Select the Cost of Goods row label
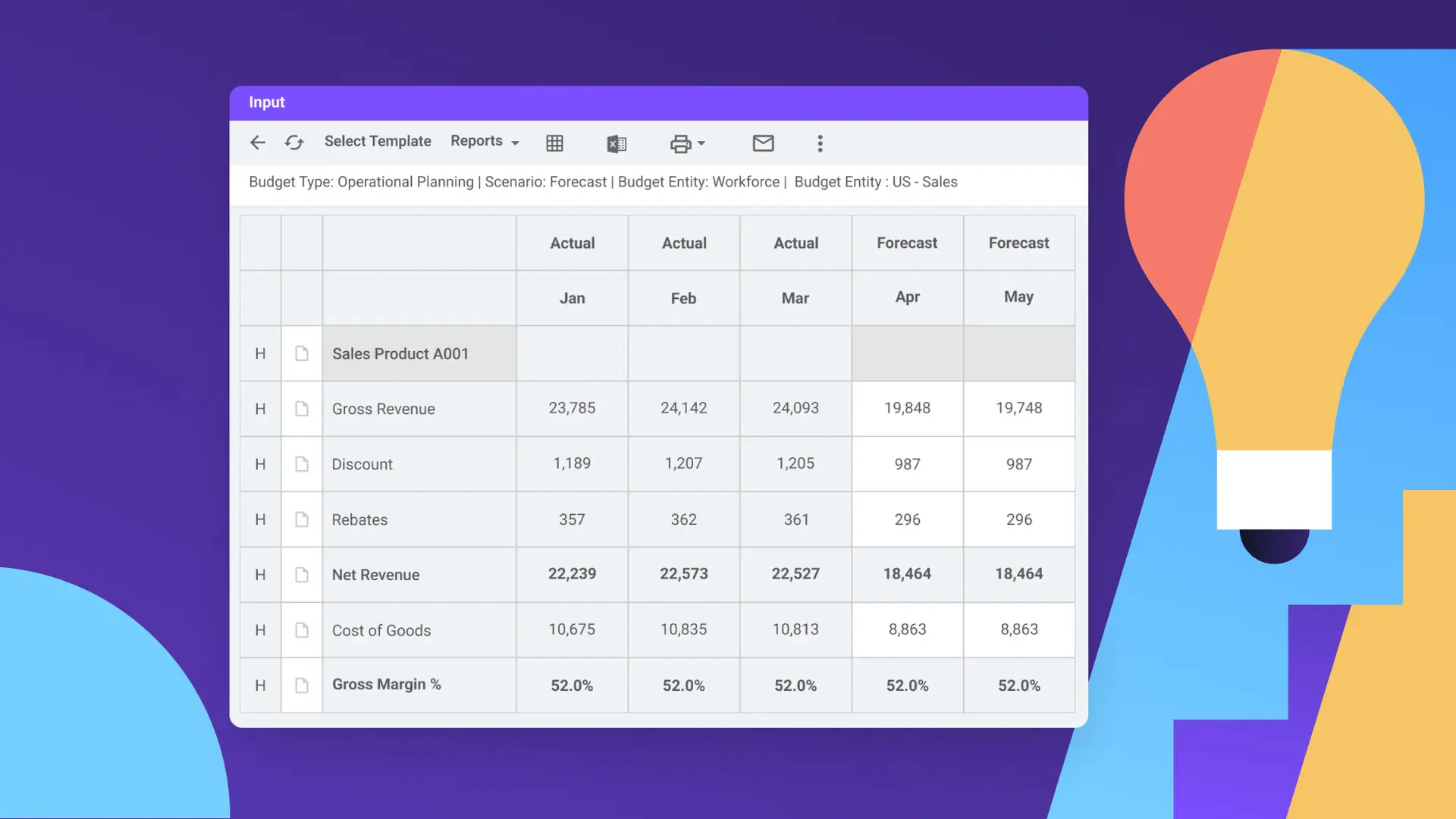 click(381, 630)
